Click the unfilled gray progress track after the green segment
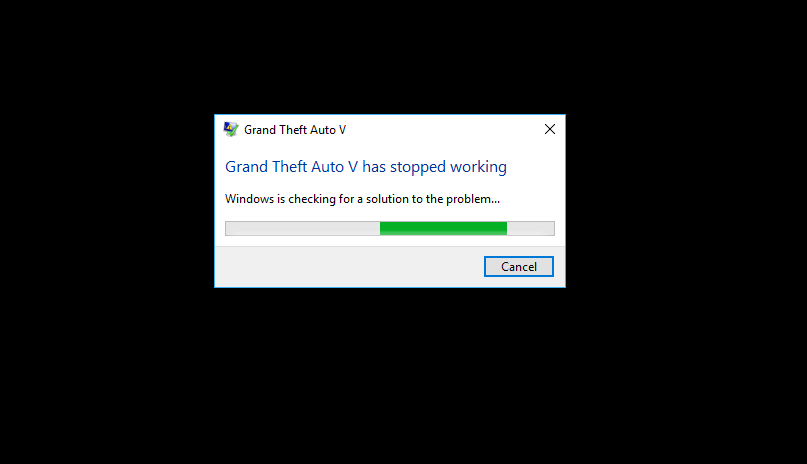 (x=531, y=228)
